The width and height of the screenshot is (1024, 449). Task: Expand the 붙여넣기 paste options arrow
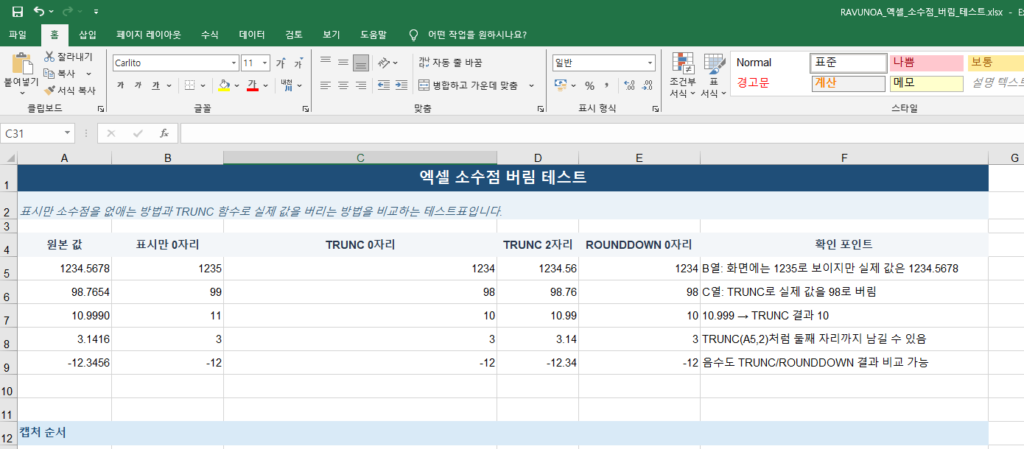coord(22,91)
